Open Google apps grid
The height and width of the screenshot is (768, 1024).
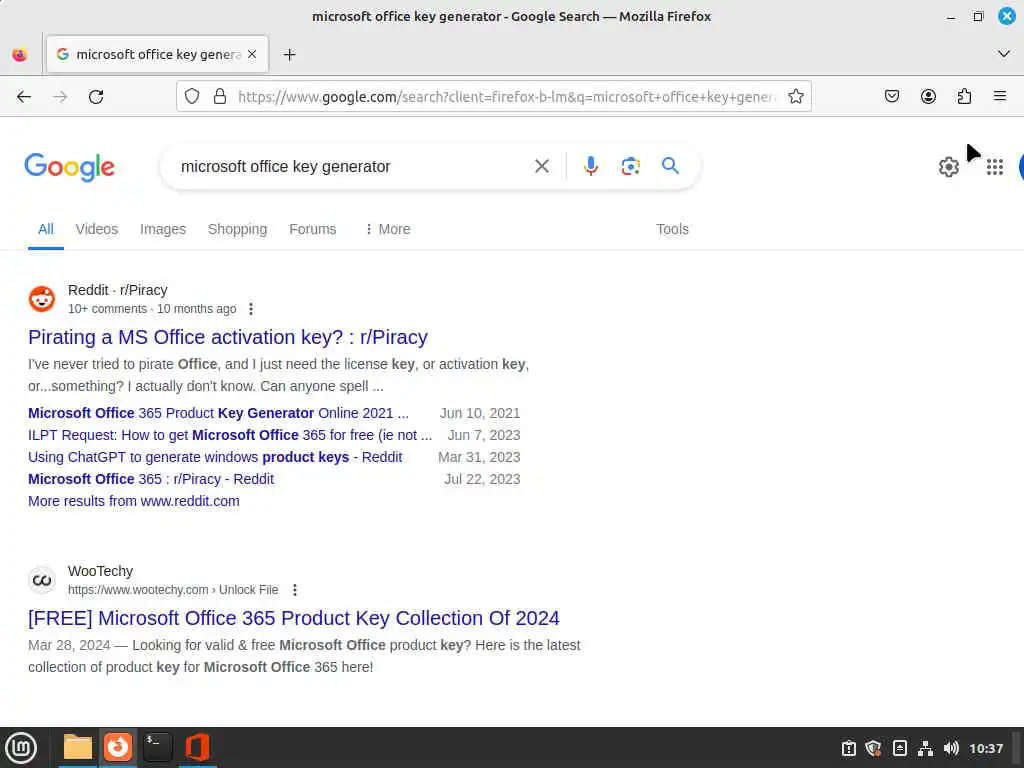(995, 167)
